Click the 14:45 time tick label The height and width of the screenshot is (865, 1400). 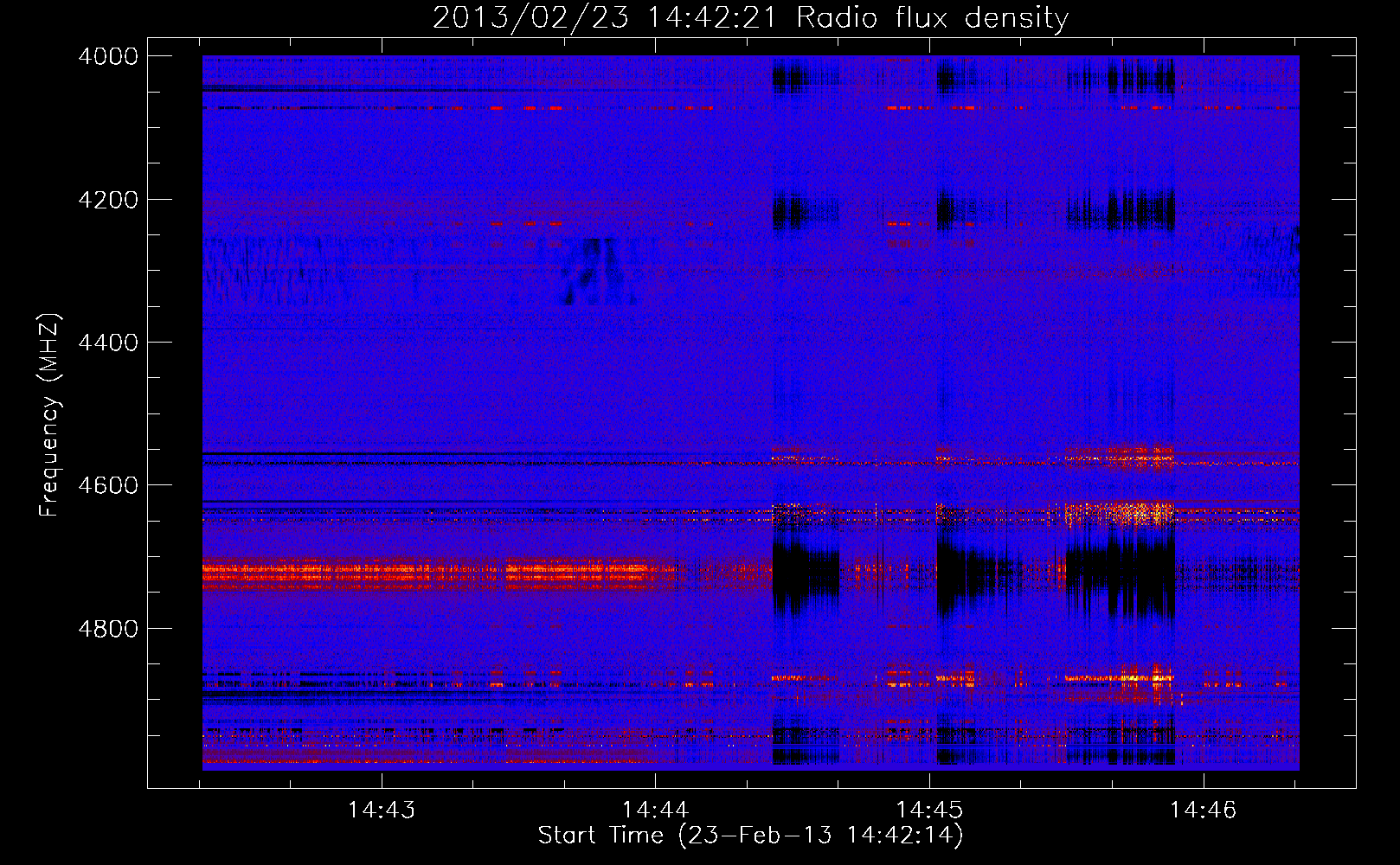[929, 811]
